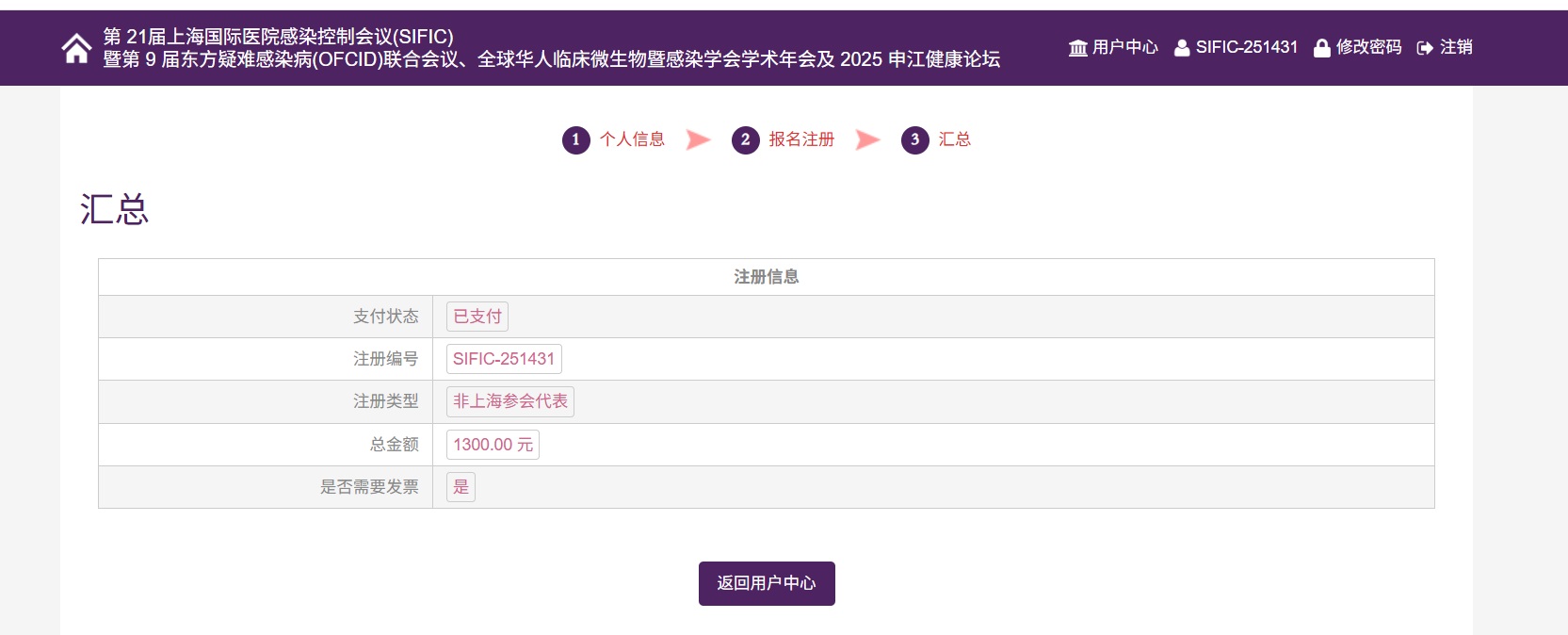The height and width of the screenshot is (635, 1568).
Task: Go to 汇总 step label
Action: [x=955, y=139]
